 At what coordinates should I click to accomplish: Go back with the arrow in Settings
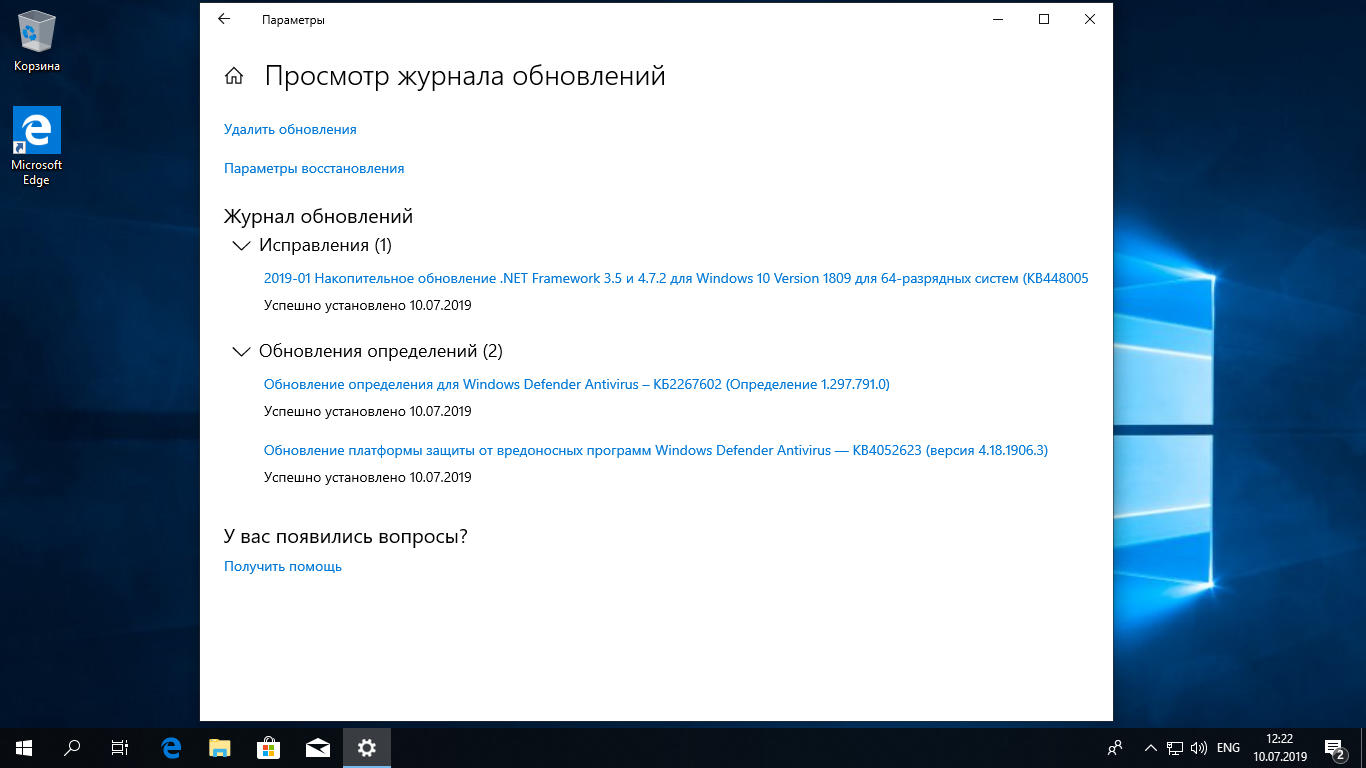pos(223,19)
